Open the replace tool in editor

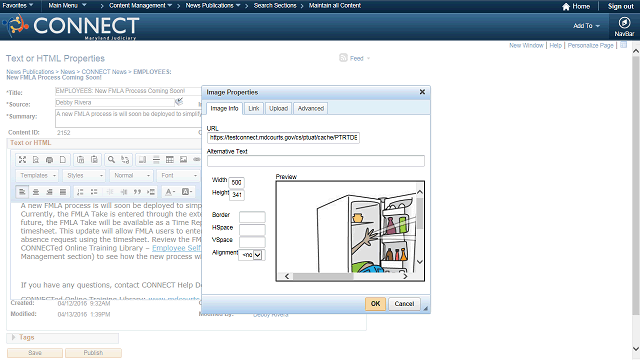tap(125, 160)
